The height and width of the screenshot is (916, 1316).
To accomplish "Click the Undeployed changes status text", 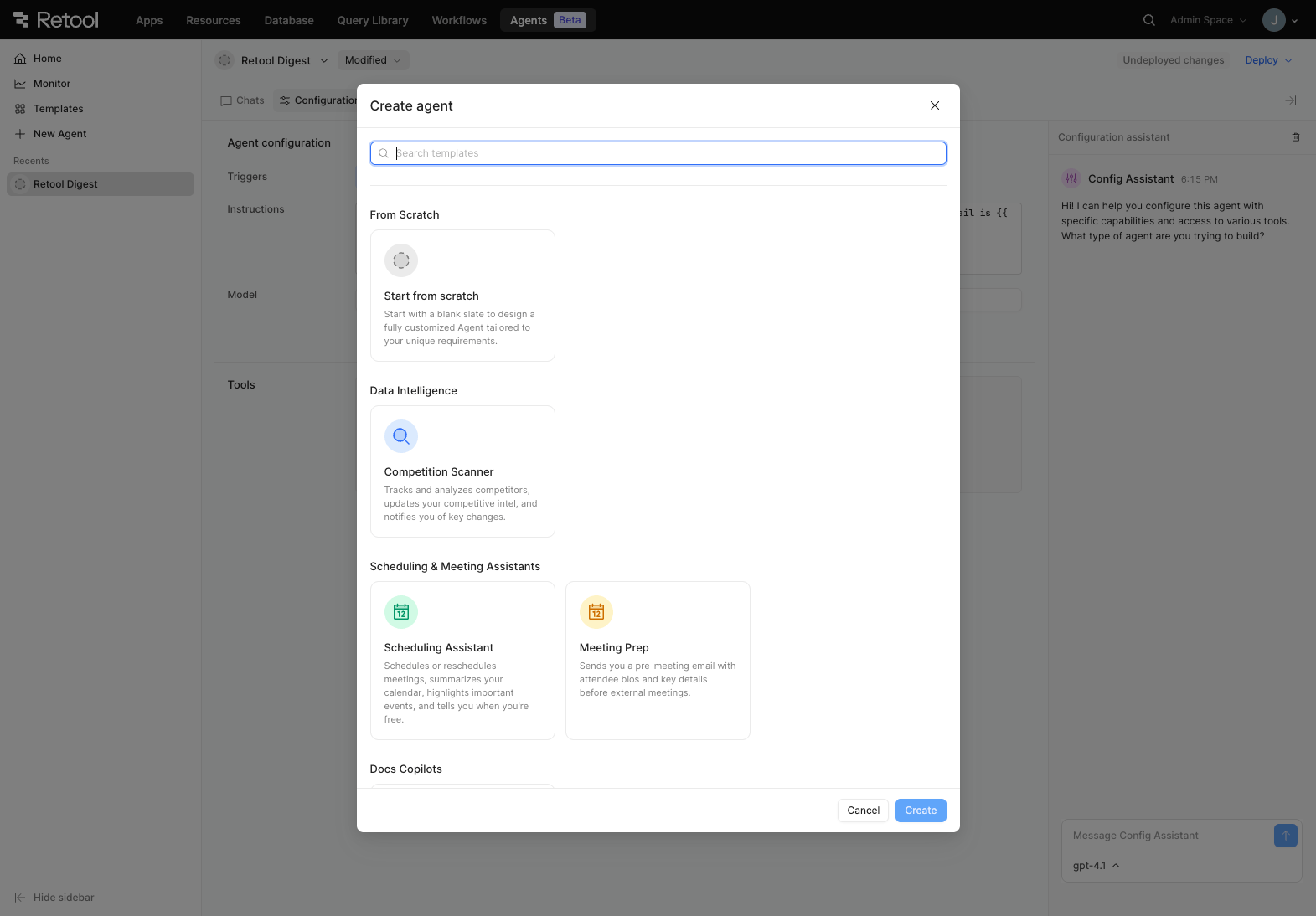I will point(1174,60).
